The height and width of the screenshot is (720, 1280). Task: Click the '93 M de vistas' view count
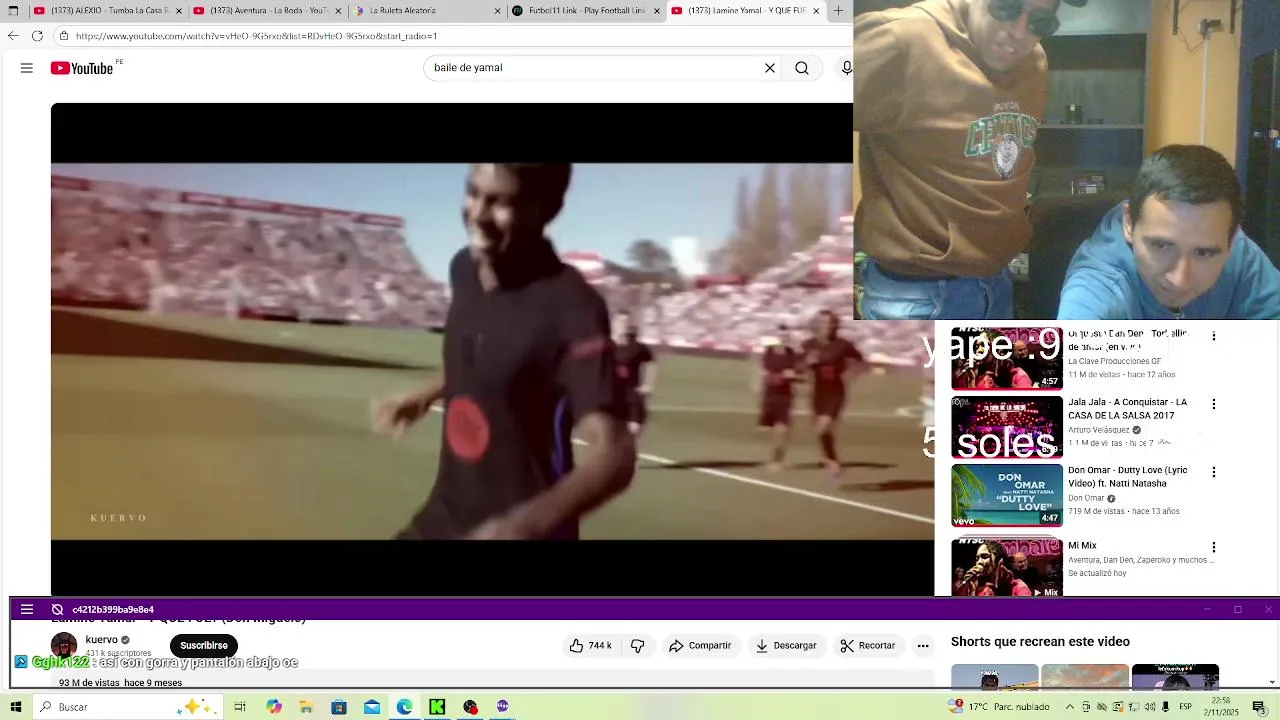[90, 683]
